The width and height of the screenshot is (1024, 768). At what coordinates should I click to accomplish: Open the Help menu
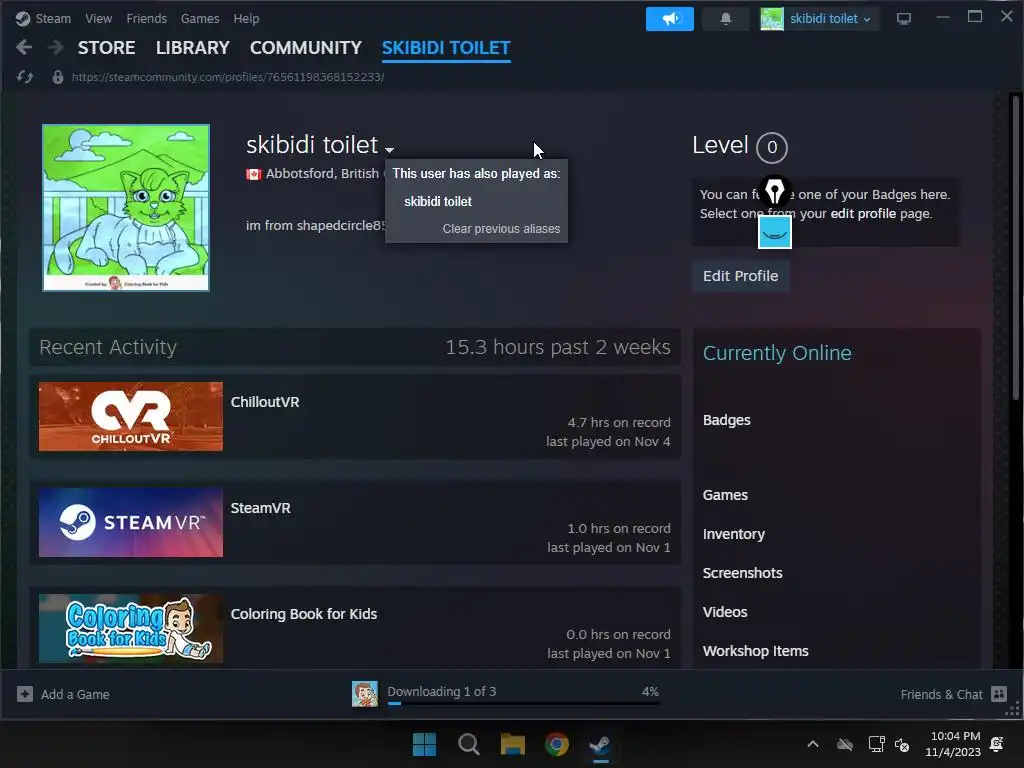click(246, 18)
